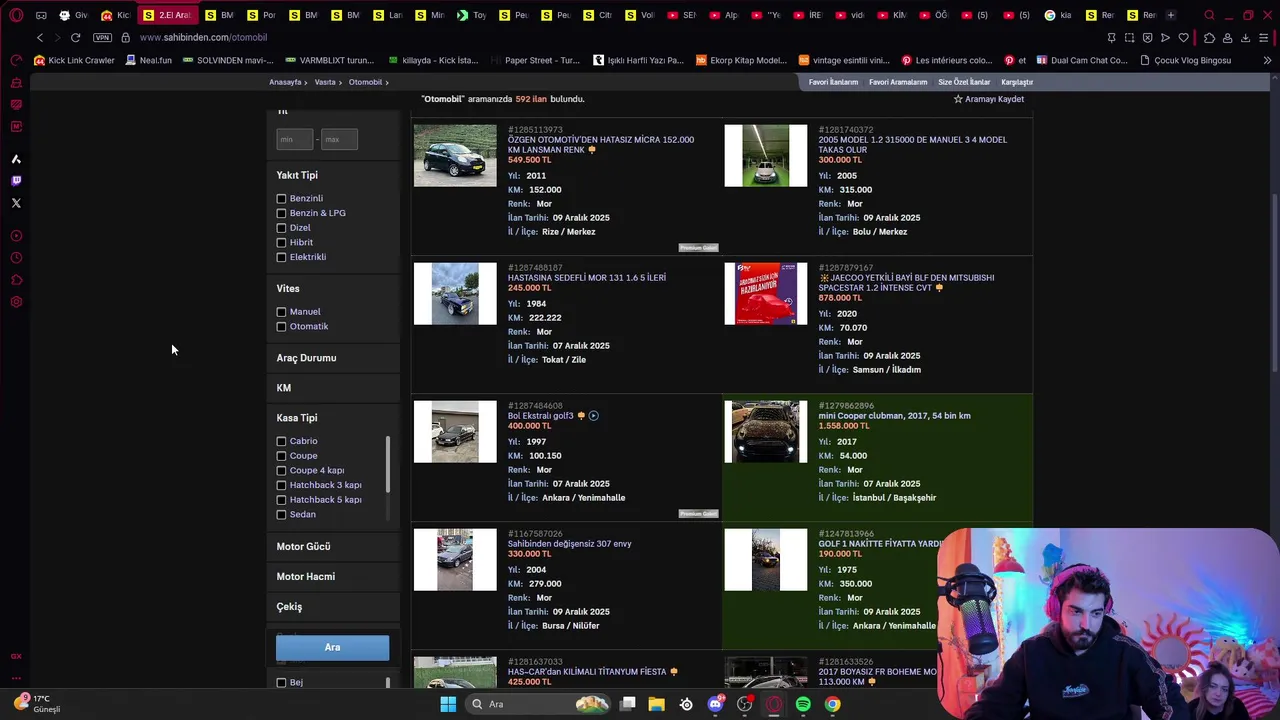1280x720 pixels.
Task: Reload the page with the refresh icon
Action: (x=75, y=37)
